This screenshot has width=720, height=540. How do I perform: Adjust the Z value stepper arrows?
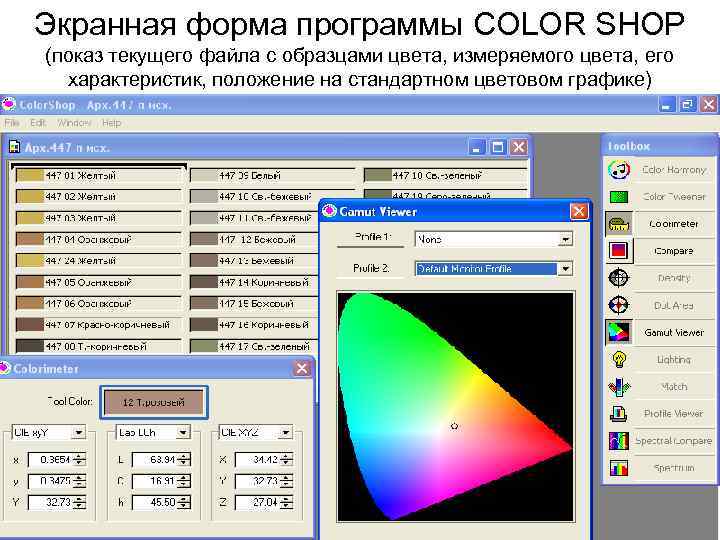(x=287, y=502)
